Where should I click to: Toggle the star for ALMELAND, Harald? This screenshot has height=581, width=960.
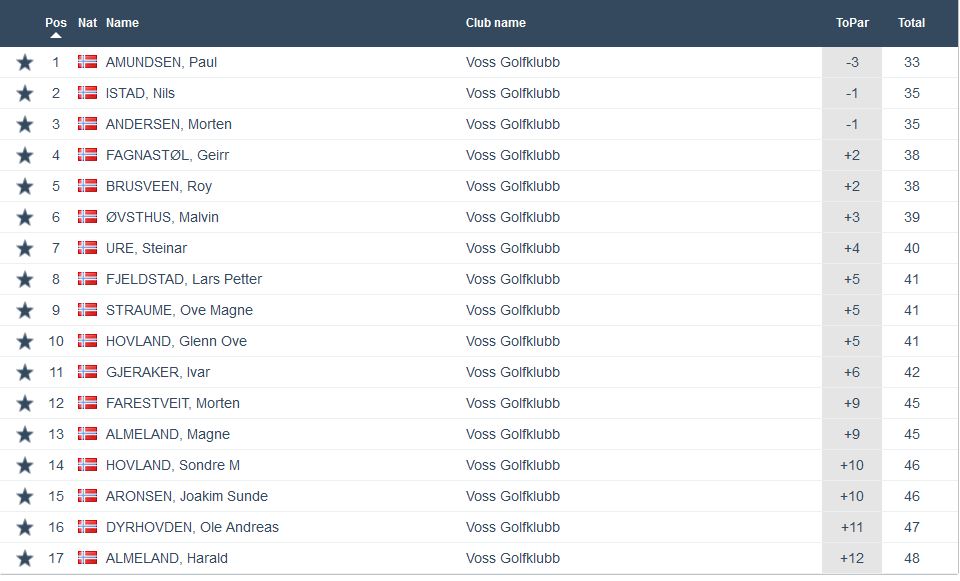tap(25, 559)
